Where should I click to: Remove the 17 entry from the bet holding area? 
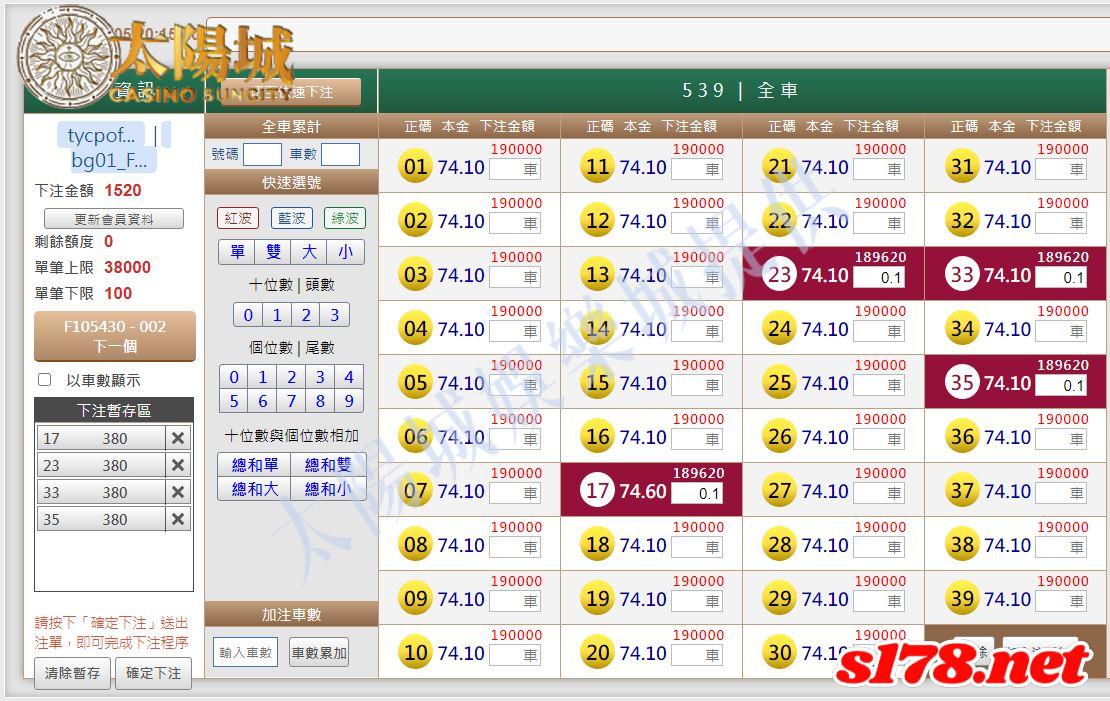[x=178, y=438]
